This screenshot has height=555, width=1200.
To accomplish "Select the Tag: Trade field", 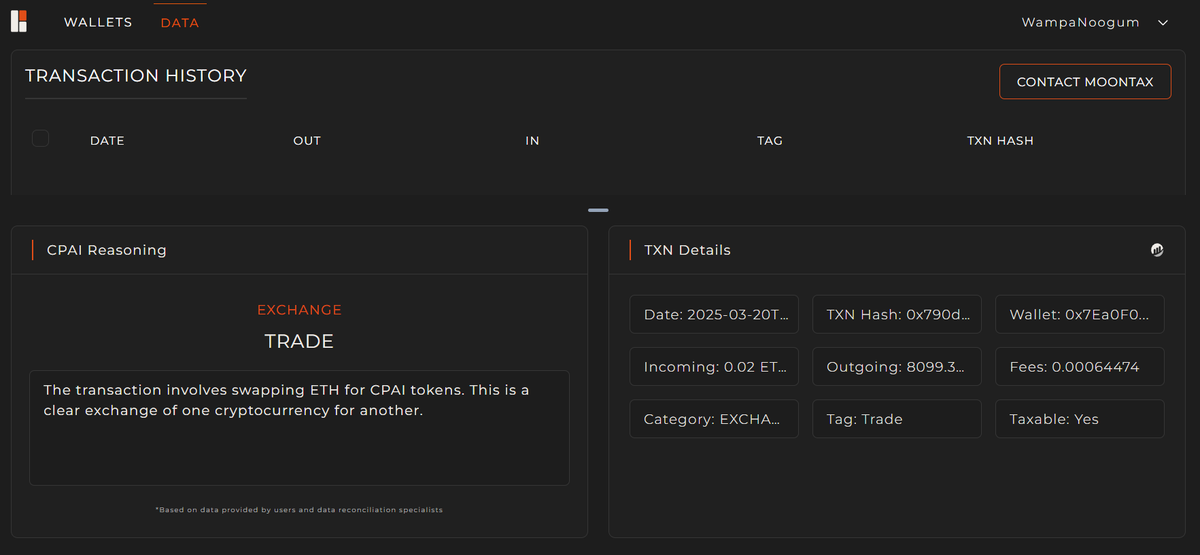I will click(897, 419).
